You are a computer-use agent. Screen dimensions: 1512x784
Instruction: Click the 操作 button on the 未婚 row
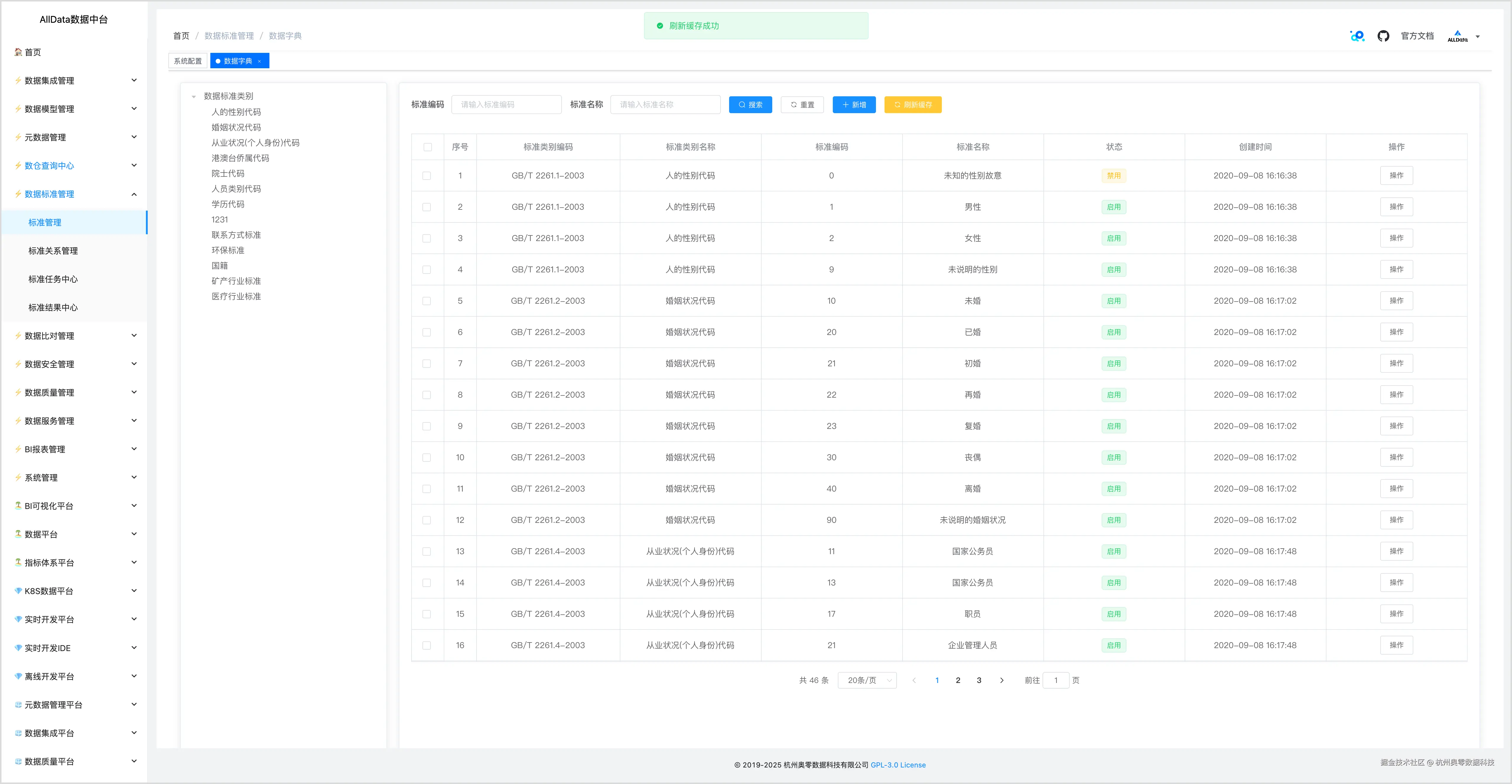tap(1396, 300)
